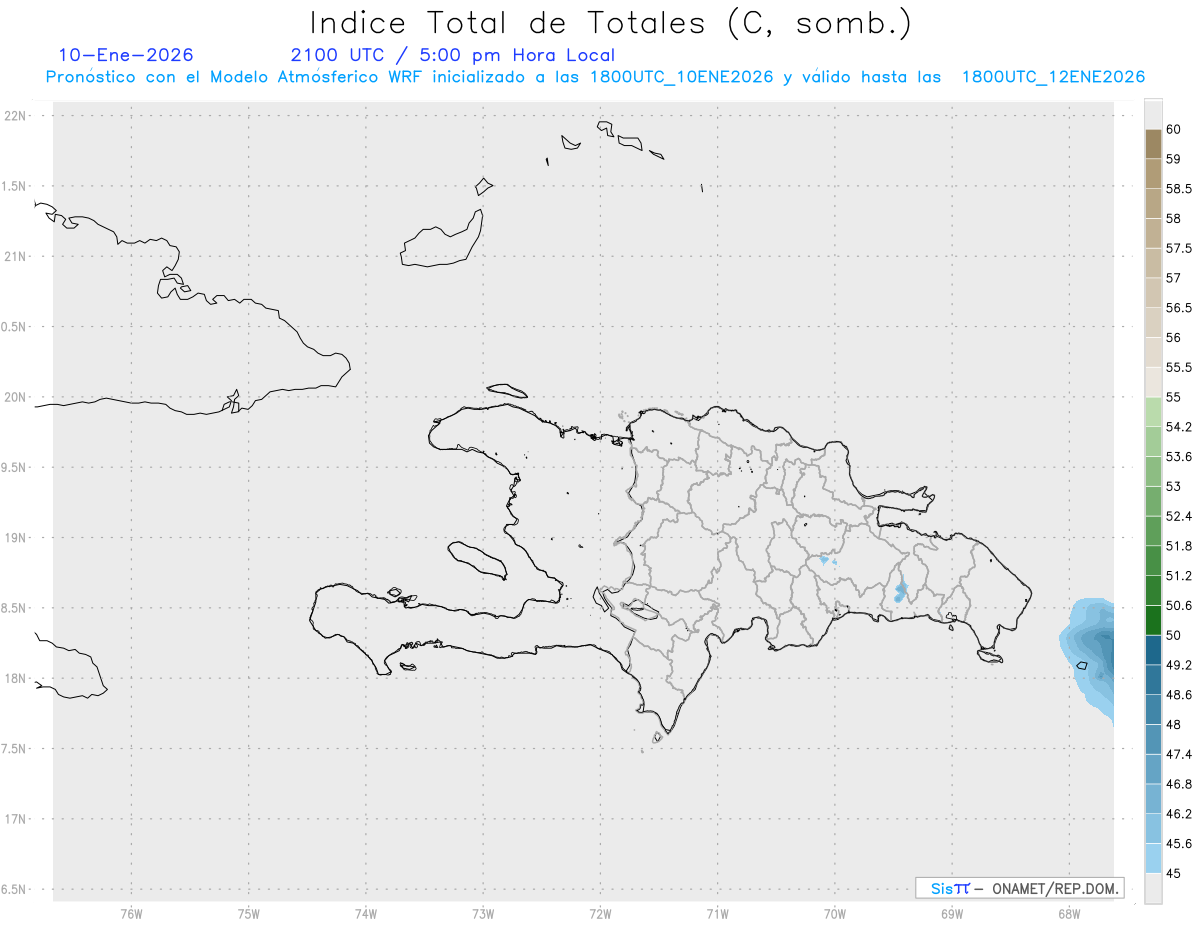Image resolution: width=1200 pixels, height=927 pixels.
Task: Click the legend value "51.2"
Action: 1179,575
